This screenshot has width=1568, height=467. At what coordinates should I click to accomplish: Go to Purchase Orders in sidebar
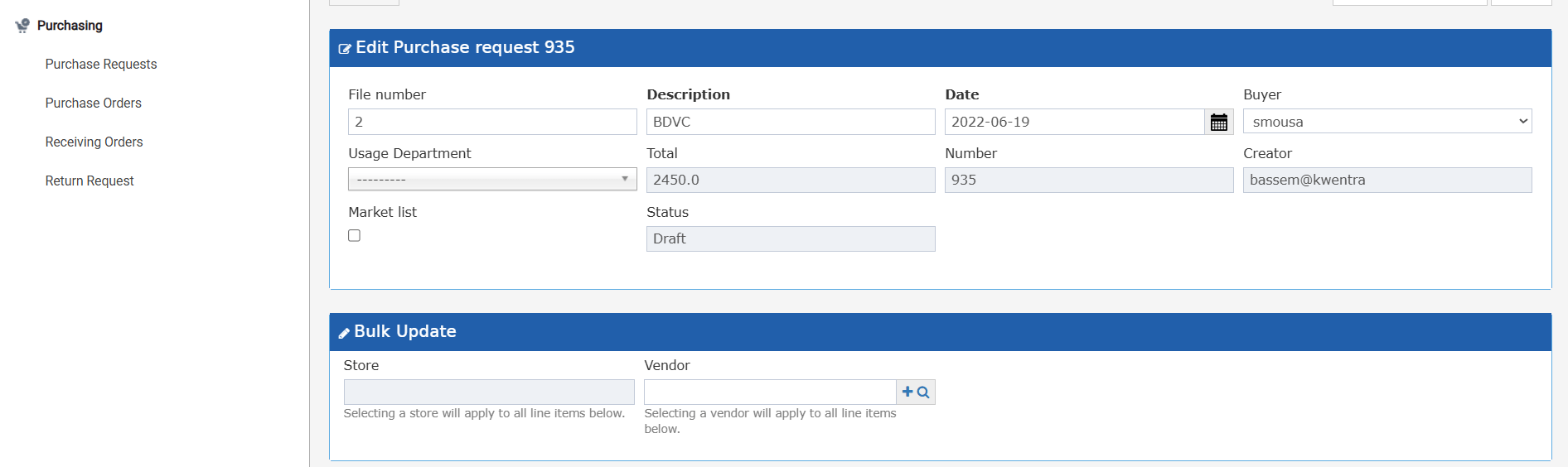(94, 103)
